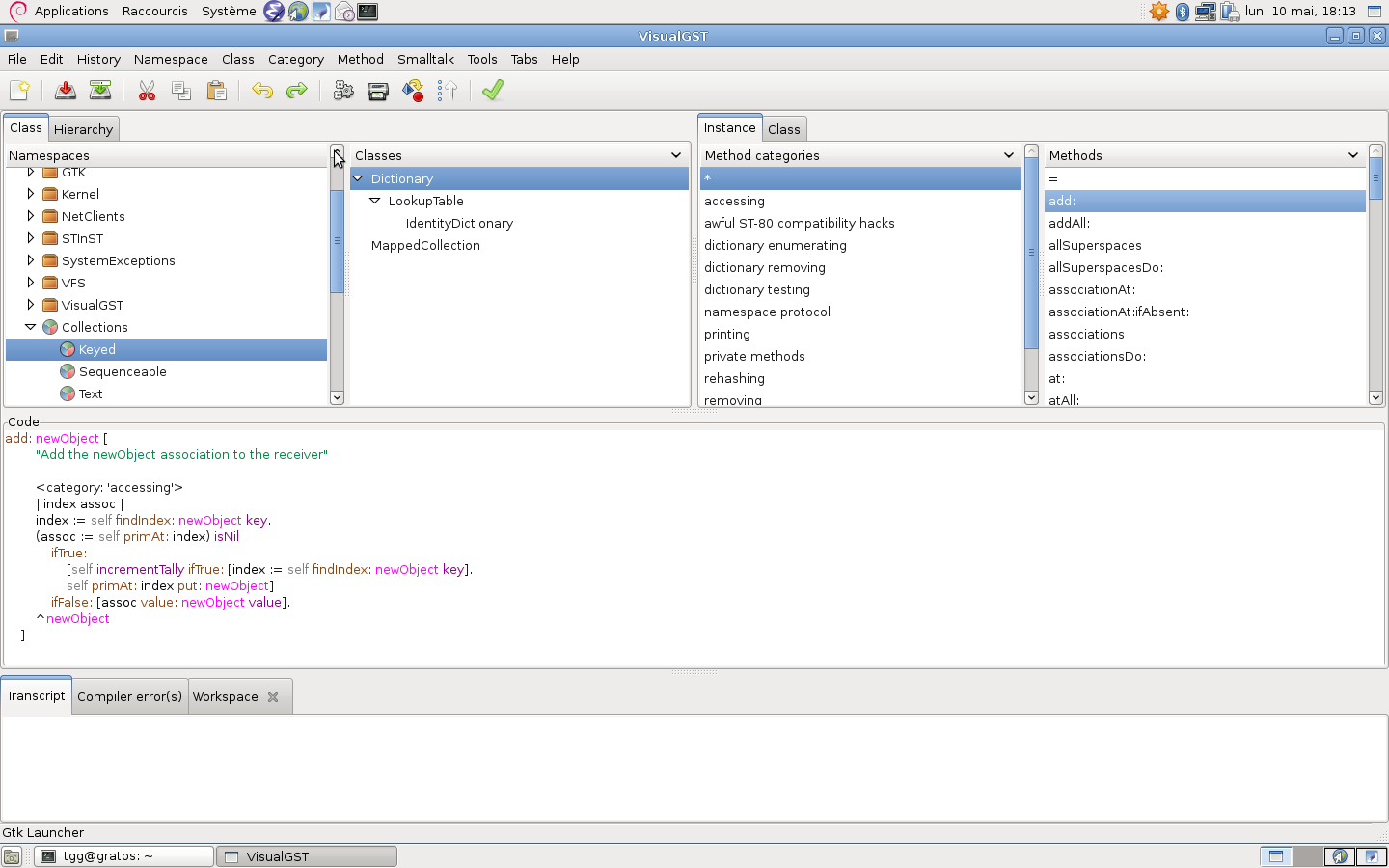Image resolution: width=1389 pixels, height=868 pixels.
Task: Click the printer icon in toolbar
Action: pos(378,91)
